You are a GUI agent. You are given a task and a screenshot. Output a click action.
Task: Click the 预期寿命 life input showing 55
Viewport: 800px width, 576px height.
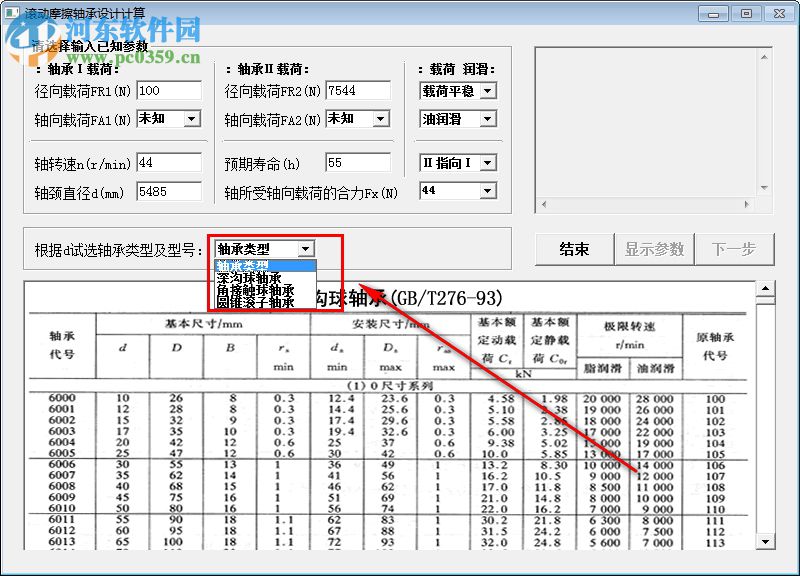[356, 162]
